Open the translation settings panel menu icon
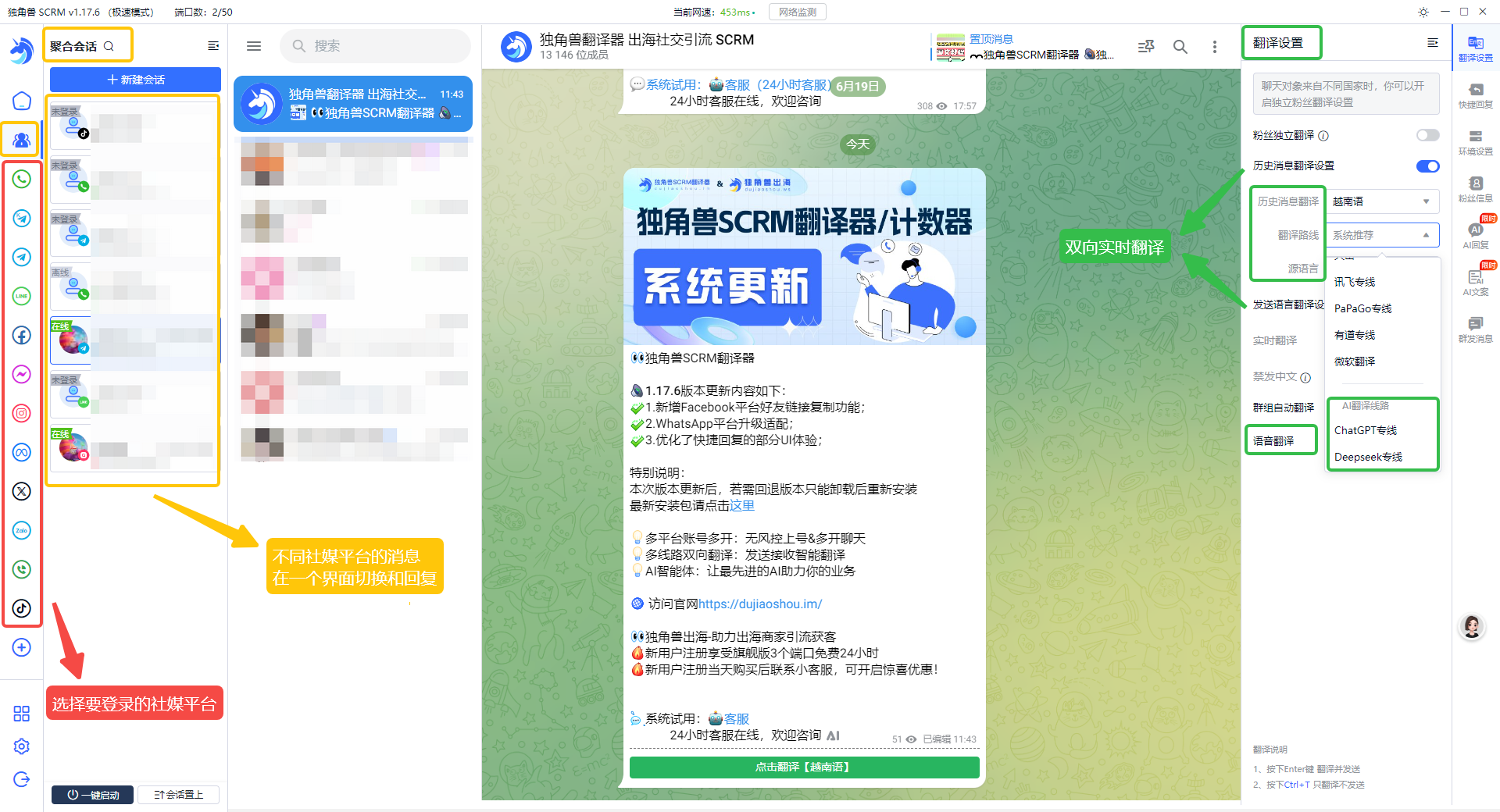Viewport: 1500px width, 812px height. point(1433,43)
